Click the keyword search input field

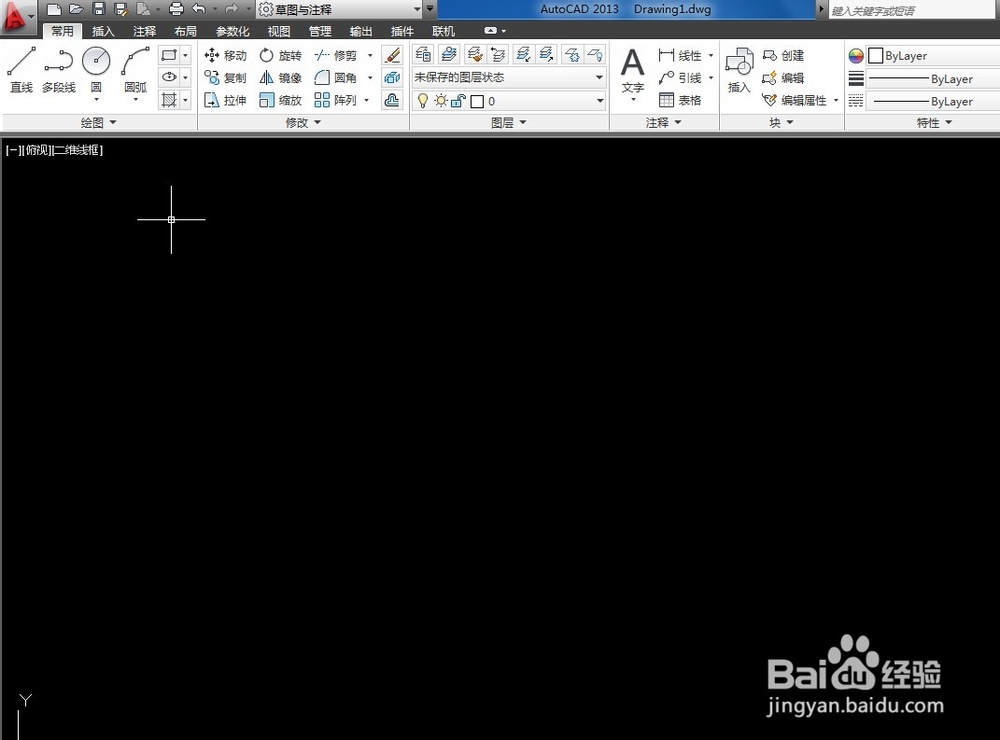tap(914, 10)
